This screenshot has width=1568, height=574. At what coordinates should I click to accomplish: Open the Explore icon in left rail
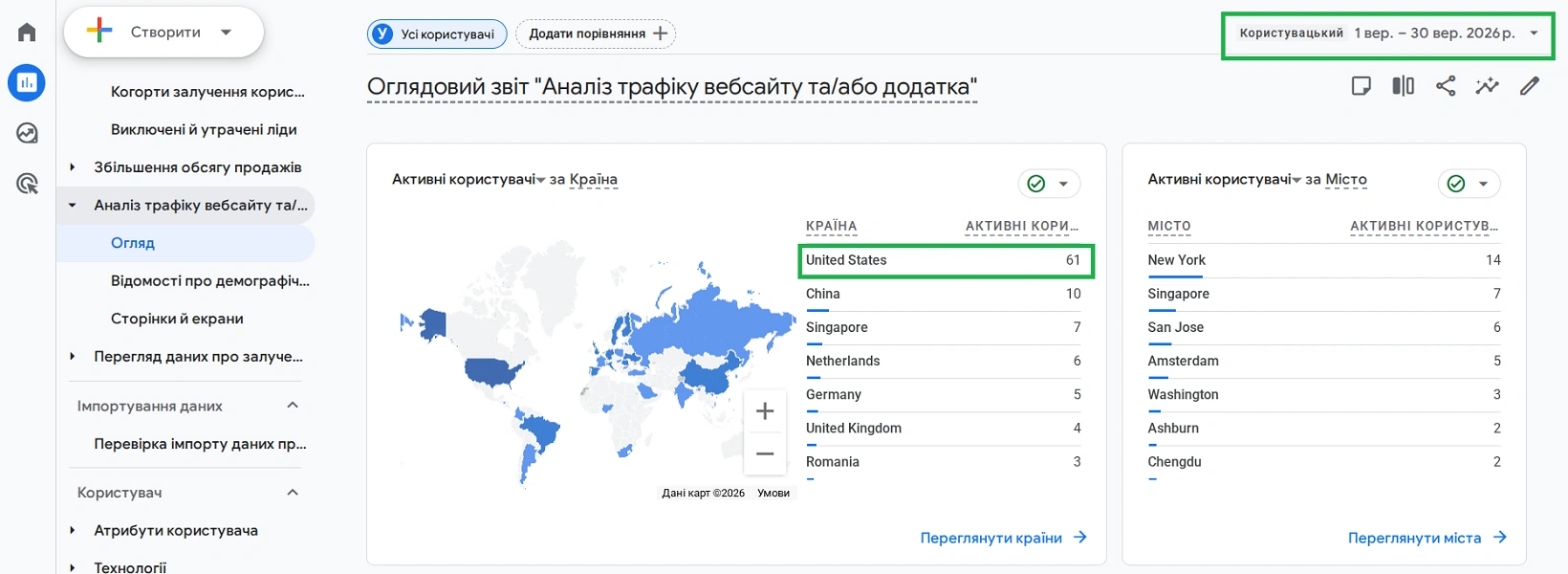[27, 133]
